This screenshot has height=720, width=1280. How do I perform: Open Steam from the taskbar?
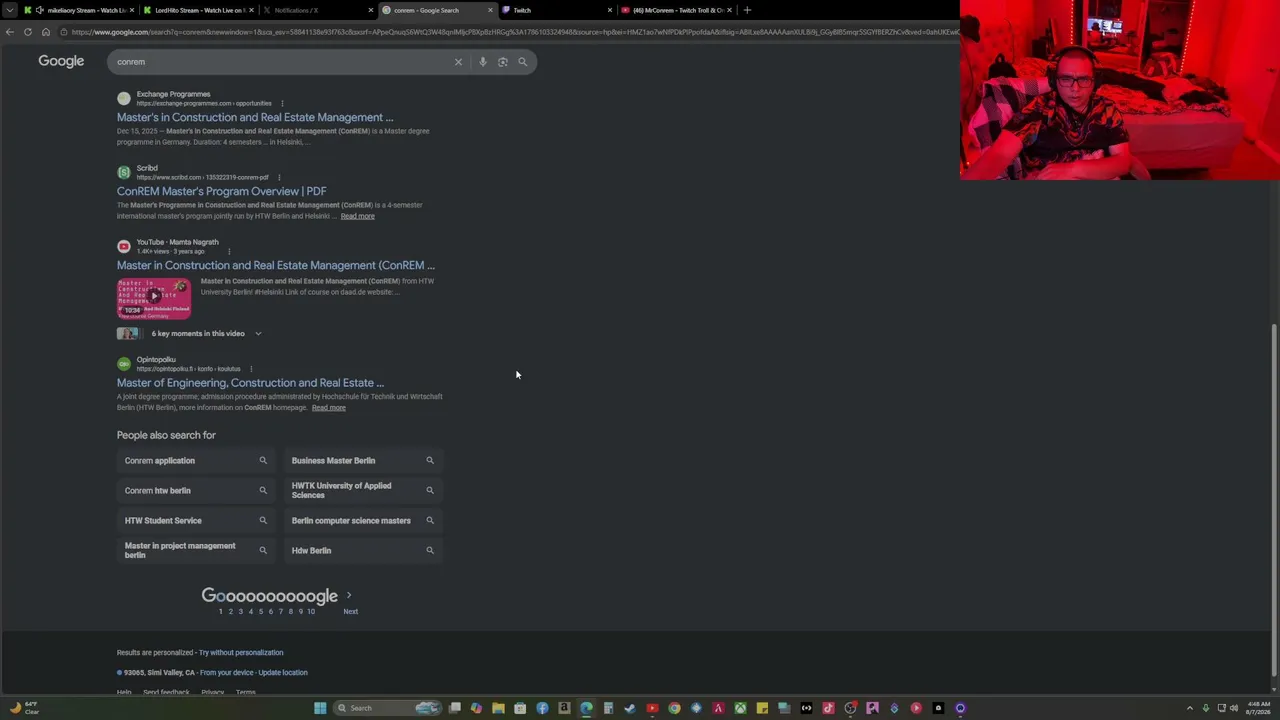(630, 708)
